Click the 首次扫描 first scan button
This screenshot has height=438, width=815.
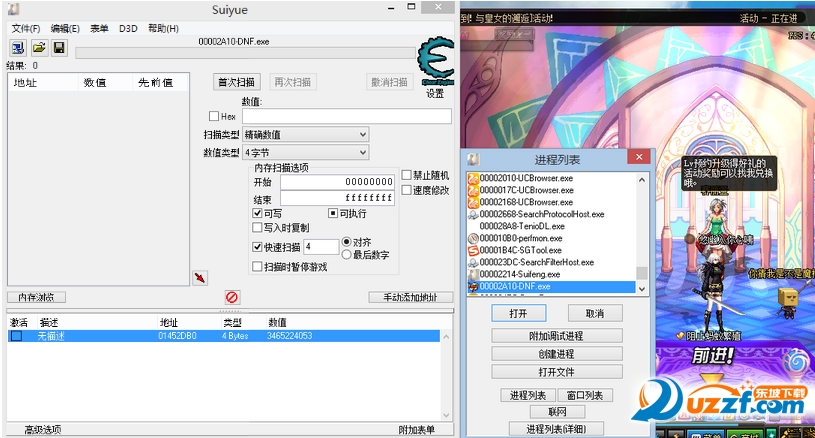click(236, 82)
